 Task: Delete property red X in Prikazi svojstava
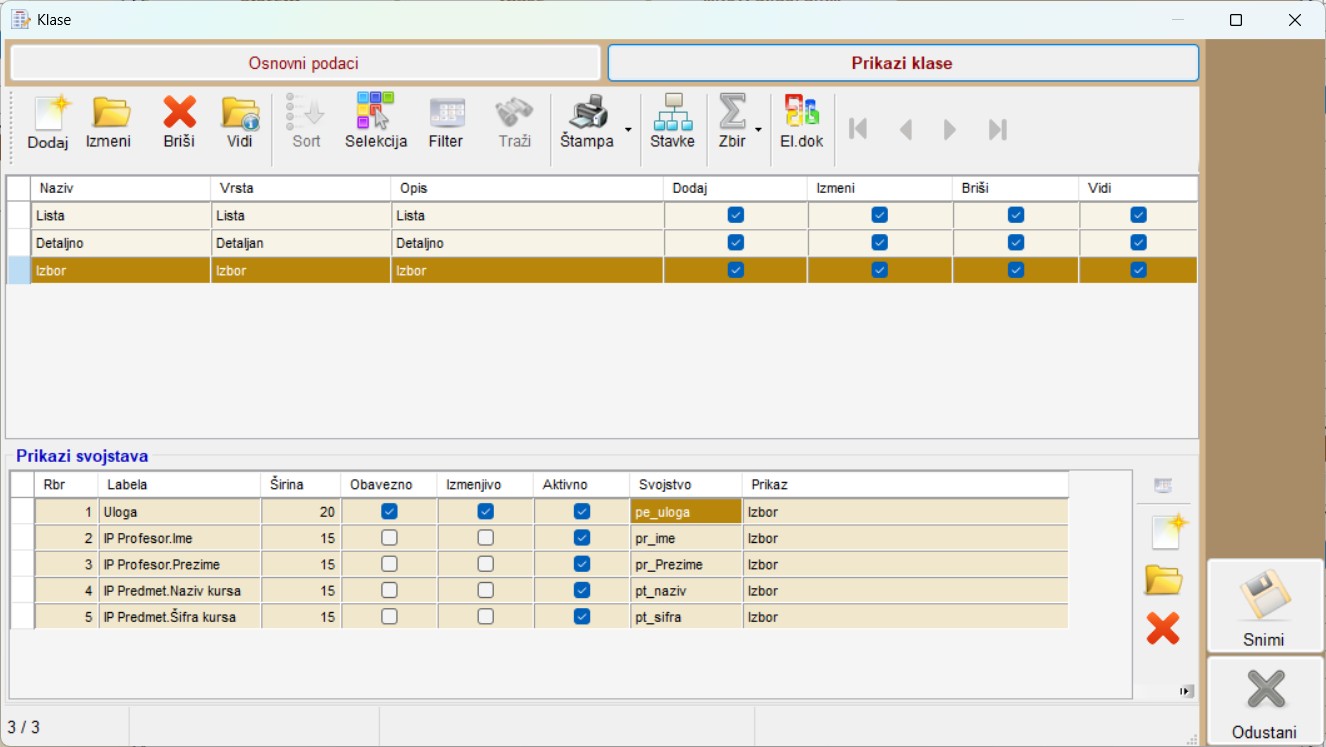click(1163, 628)
